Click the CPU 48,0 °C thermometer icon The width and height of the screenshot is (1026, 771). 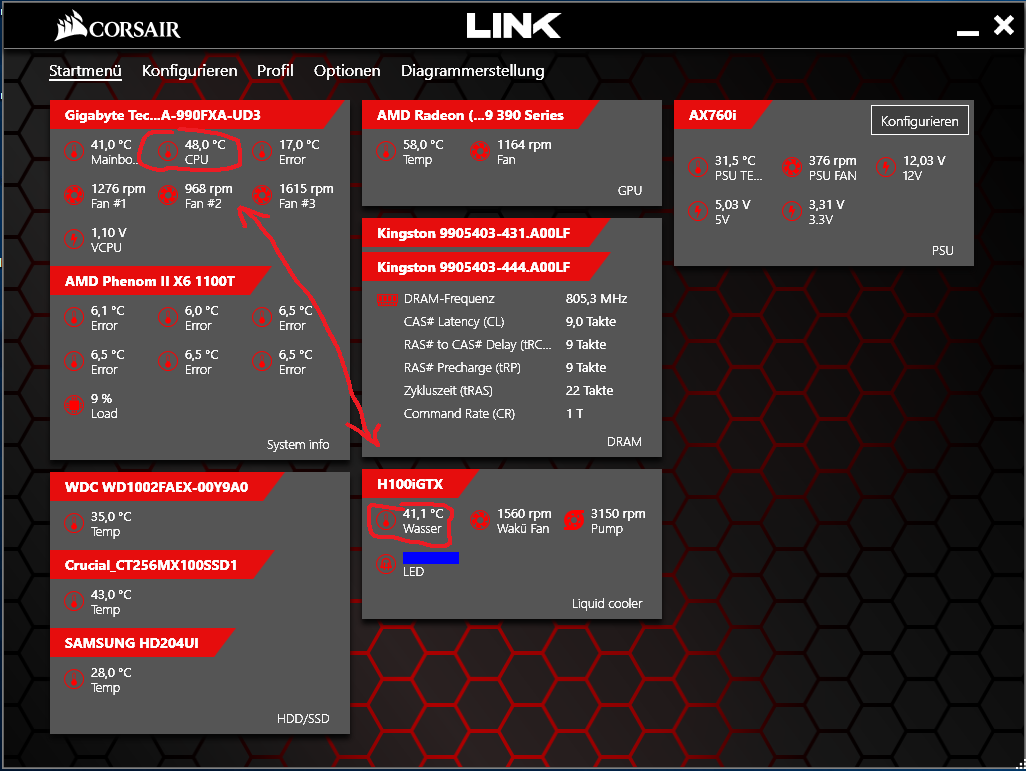pos(168,152)
